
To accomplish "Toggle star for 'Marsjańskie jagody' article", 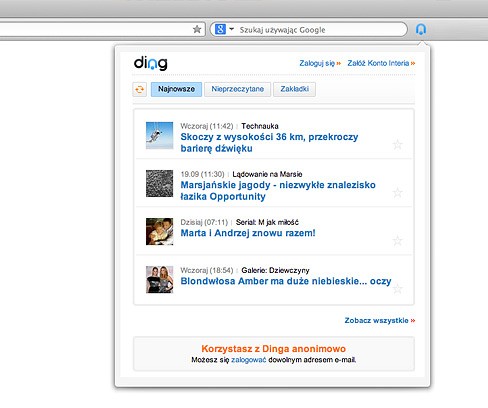I will point(397,193).
